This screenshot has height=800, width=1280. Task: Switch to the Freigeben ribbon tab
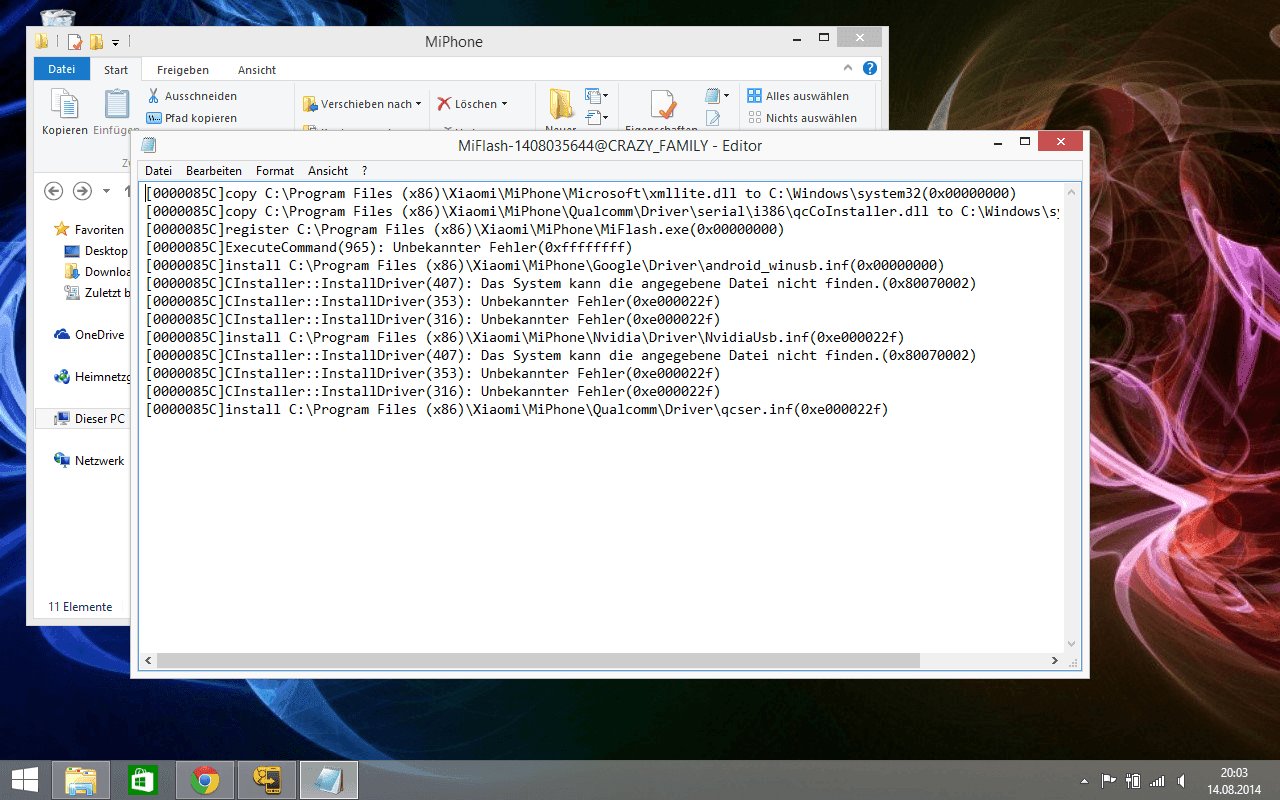pos(183,70)
